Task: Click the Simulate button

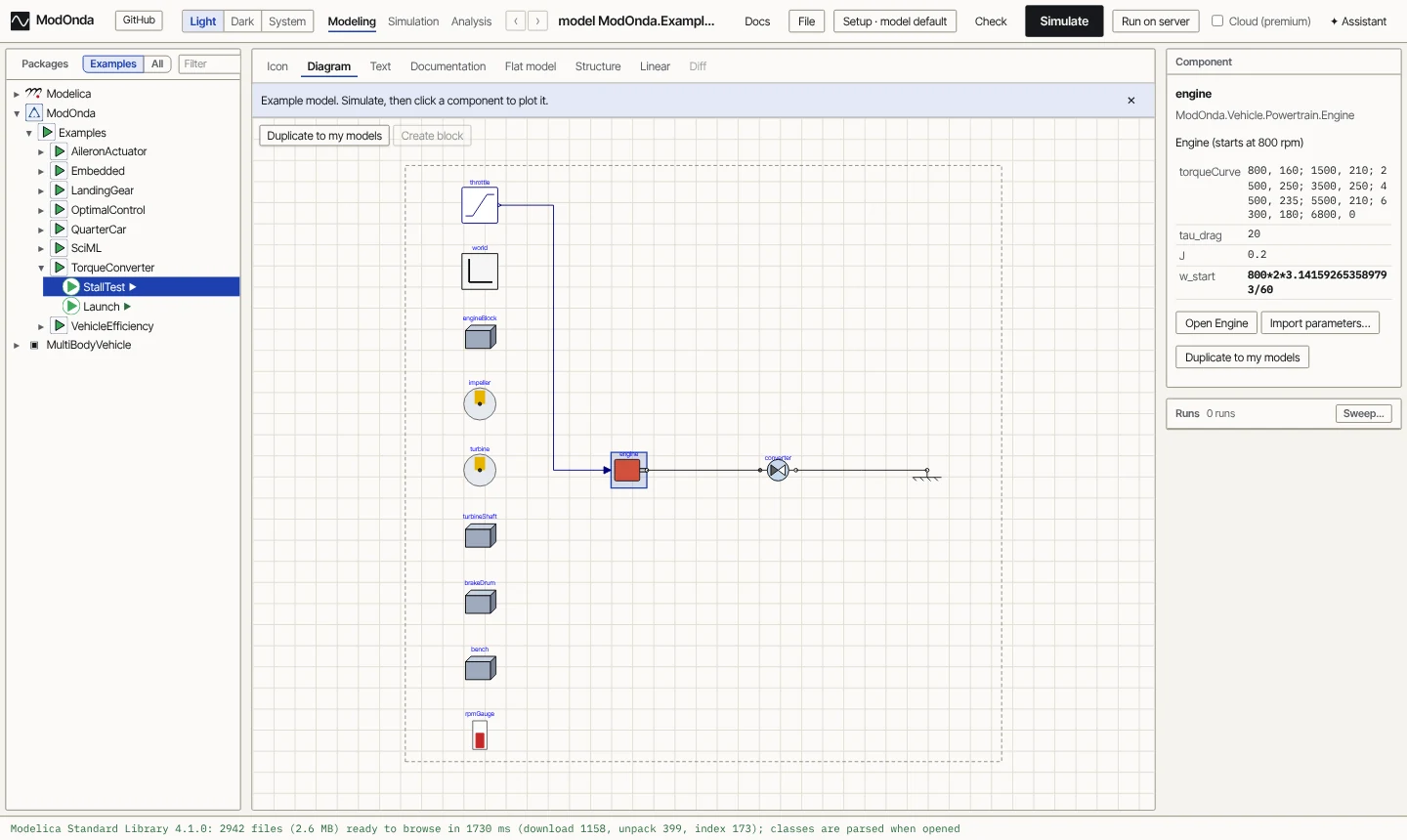Action: pyautogui.click(x=1064, y=21)
